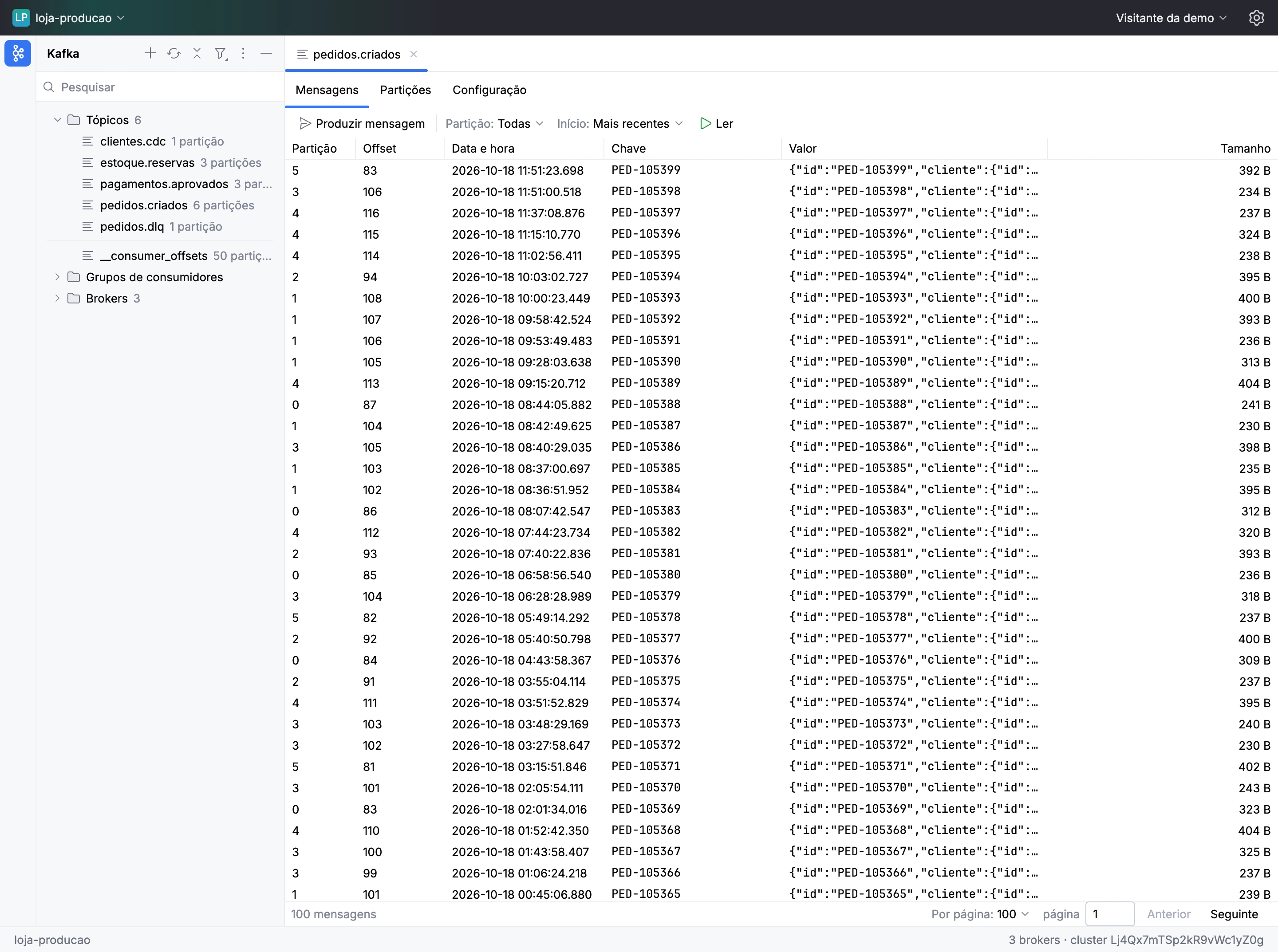This screenshot has width=1278, height=952.
Task: Change the Por página: 100 selector
Action: 980,914
